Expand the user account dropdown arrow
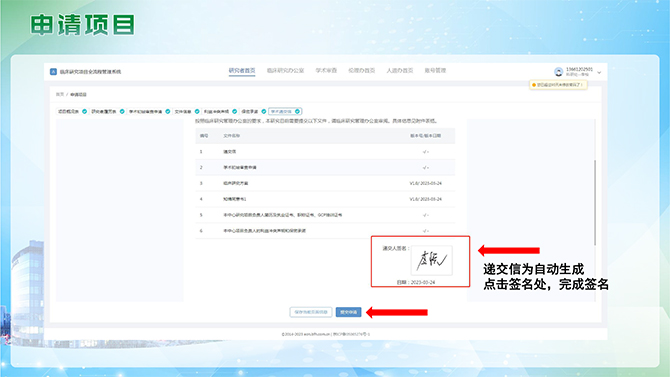The height and width of the screenshot is (377, 670). [599, 73]
